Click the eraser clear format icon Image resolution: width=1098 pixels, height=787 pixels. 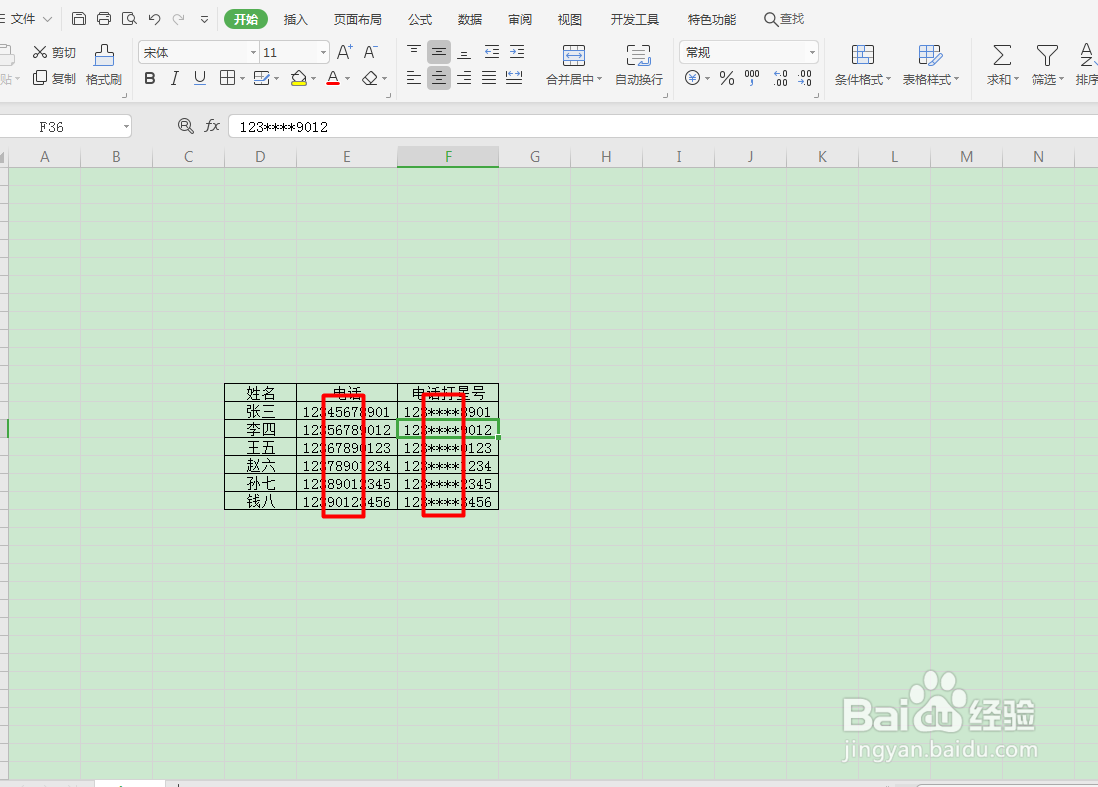(x=370, y=78)
